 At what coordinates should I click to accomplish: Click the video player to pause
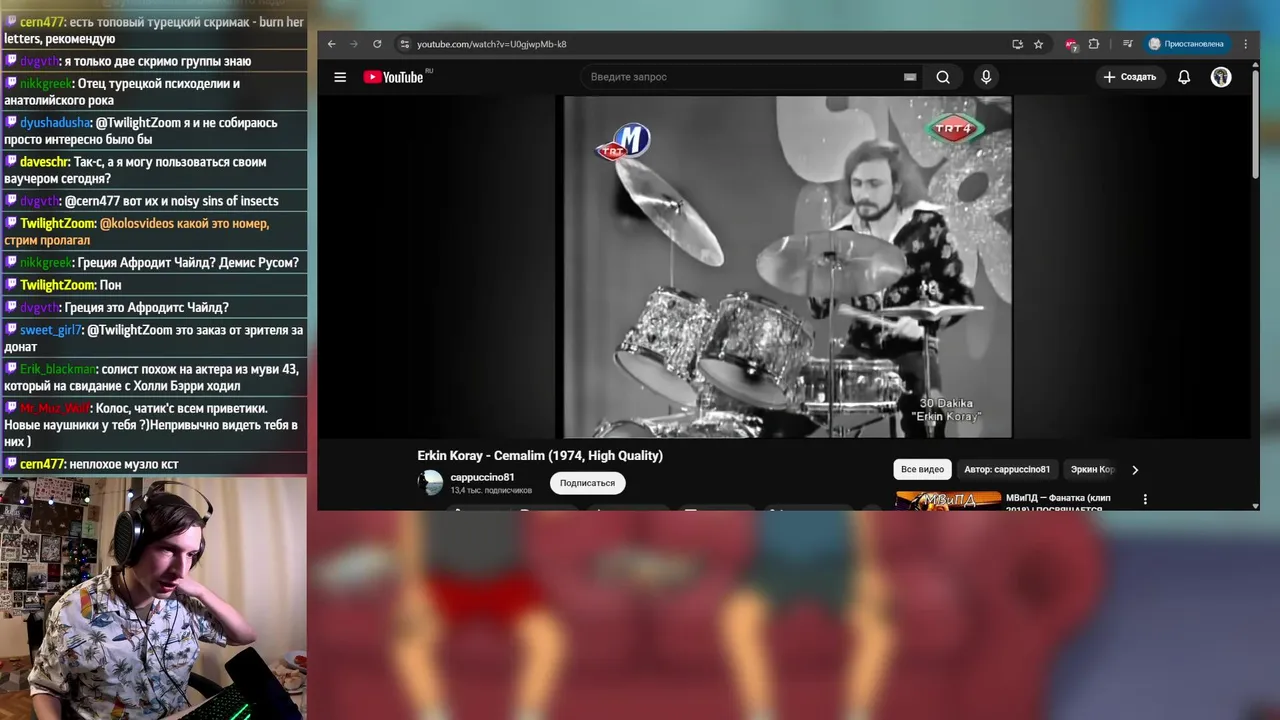(784, 267)
